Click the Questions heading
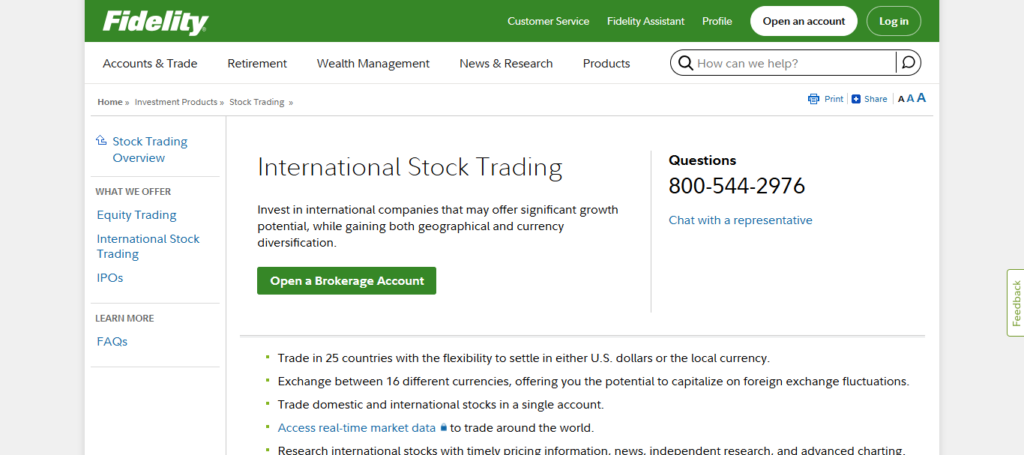 click(702, 160)
